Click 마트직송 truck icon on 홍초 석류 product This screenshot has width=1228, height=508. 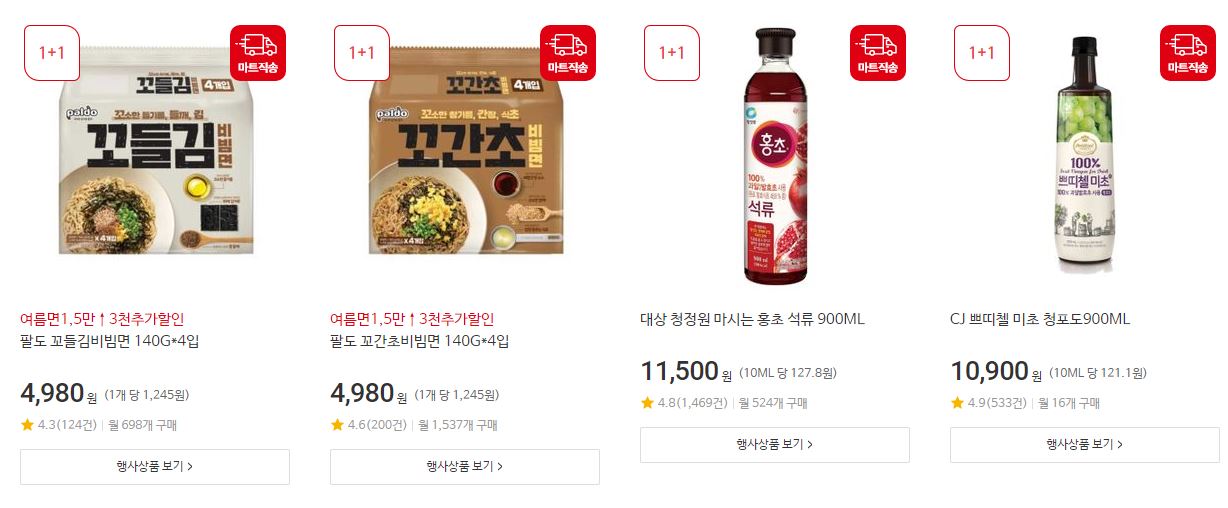[x=878, y=53]
